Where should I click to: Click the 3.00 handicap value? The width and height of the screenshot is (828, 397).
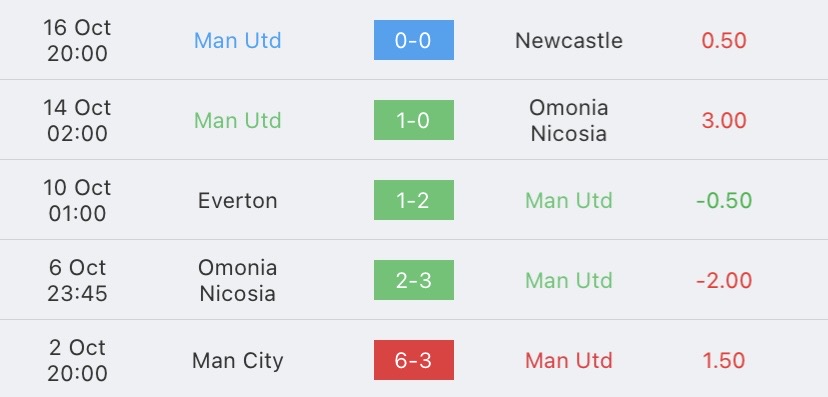pyautogui.click(x=724, y=120)
